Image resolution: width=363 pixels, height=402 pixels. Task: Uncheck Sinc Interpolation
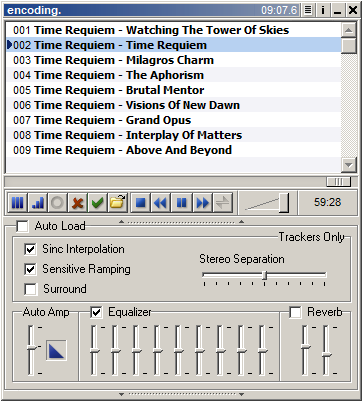pos(30,249)
